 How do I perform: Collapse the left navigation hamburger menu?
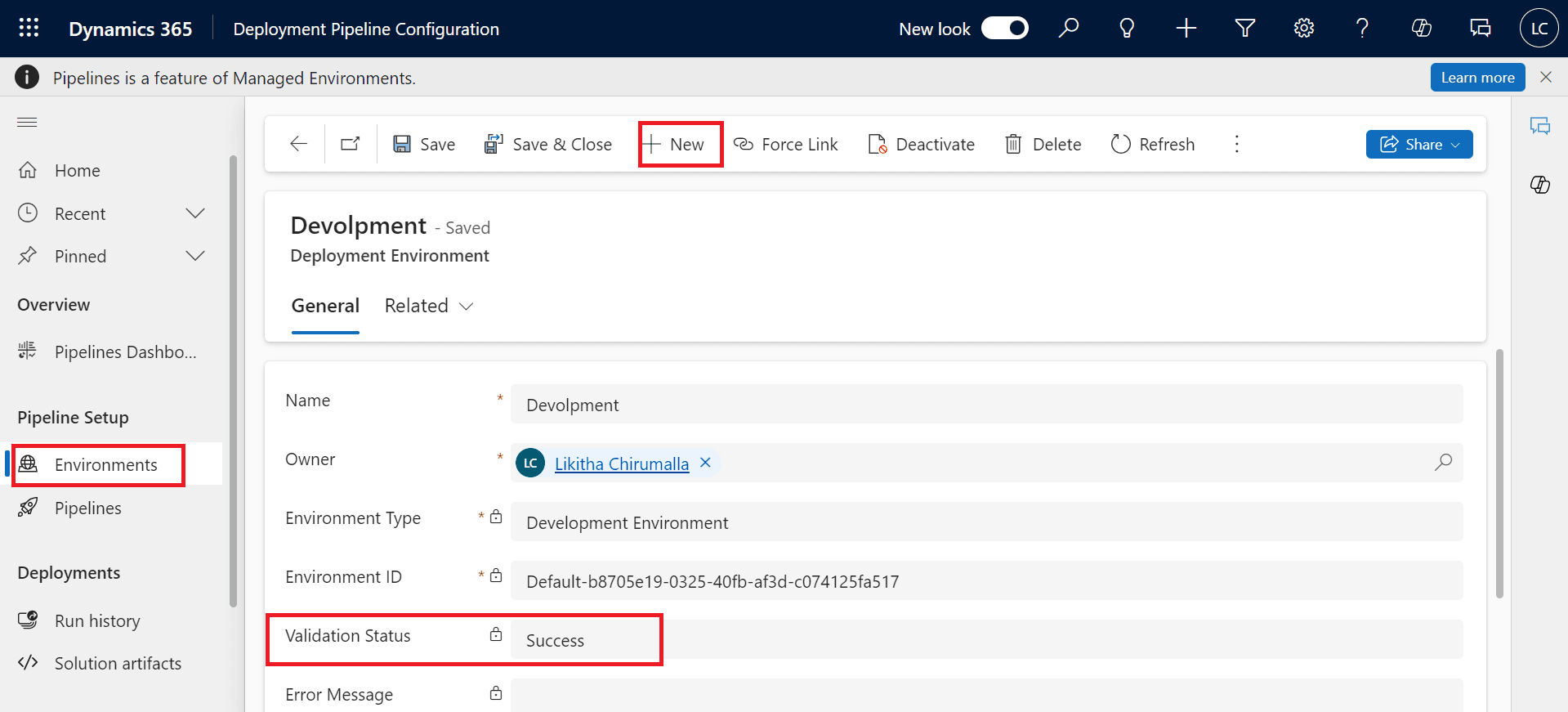(x=28, y=123)
